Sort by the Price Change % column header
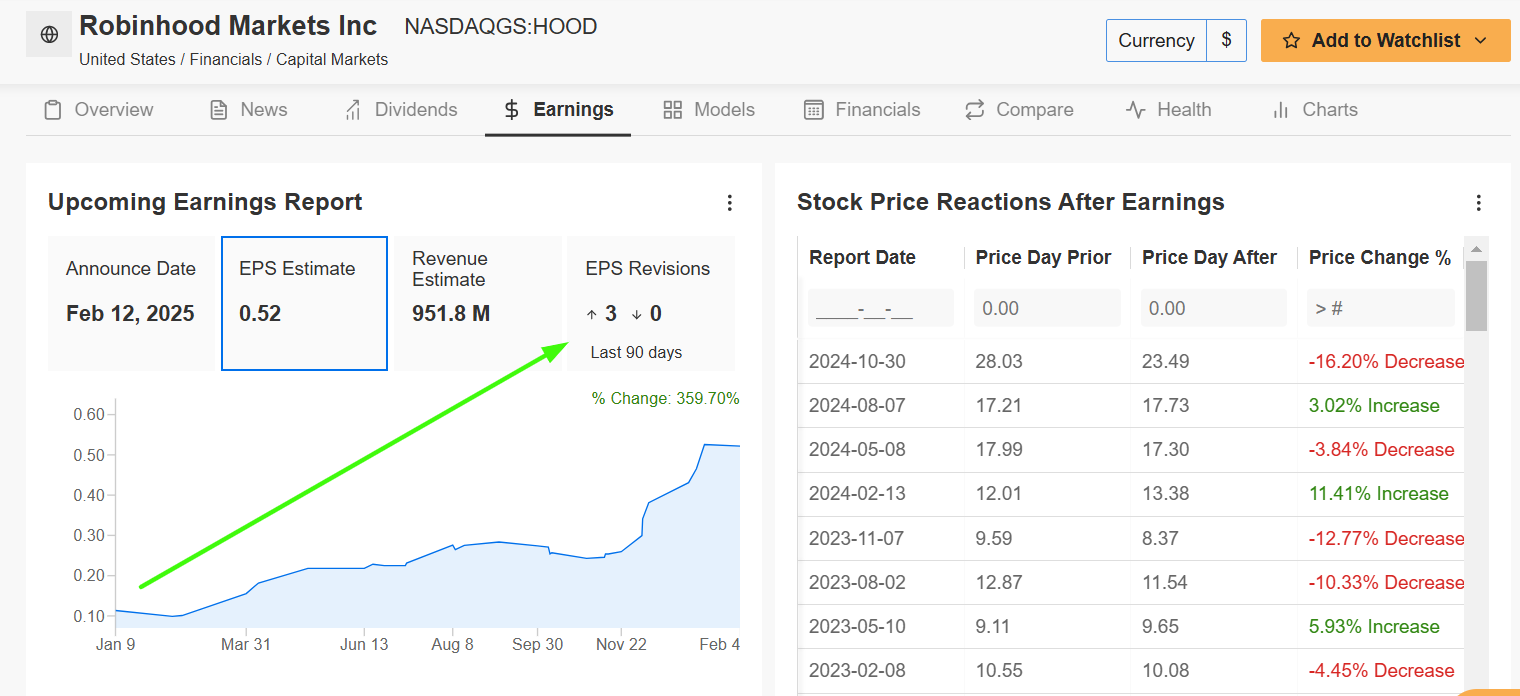Screen dimensions: 1520x696 1380,258
